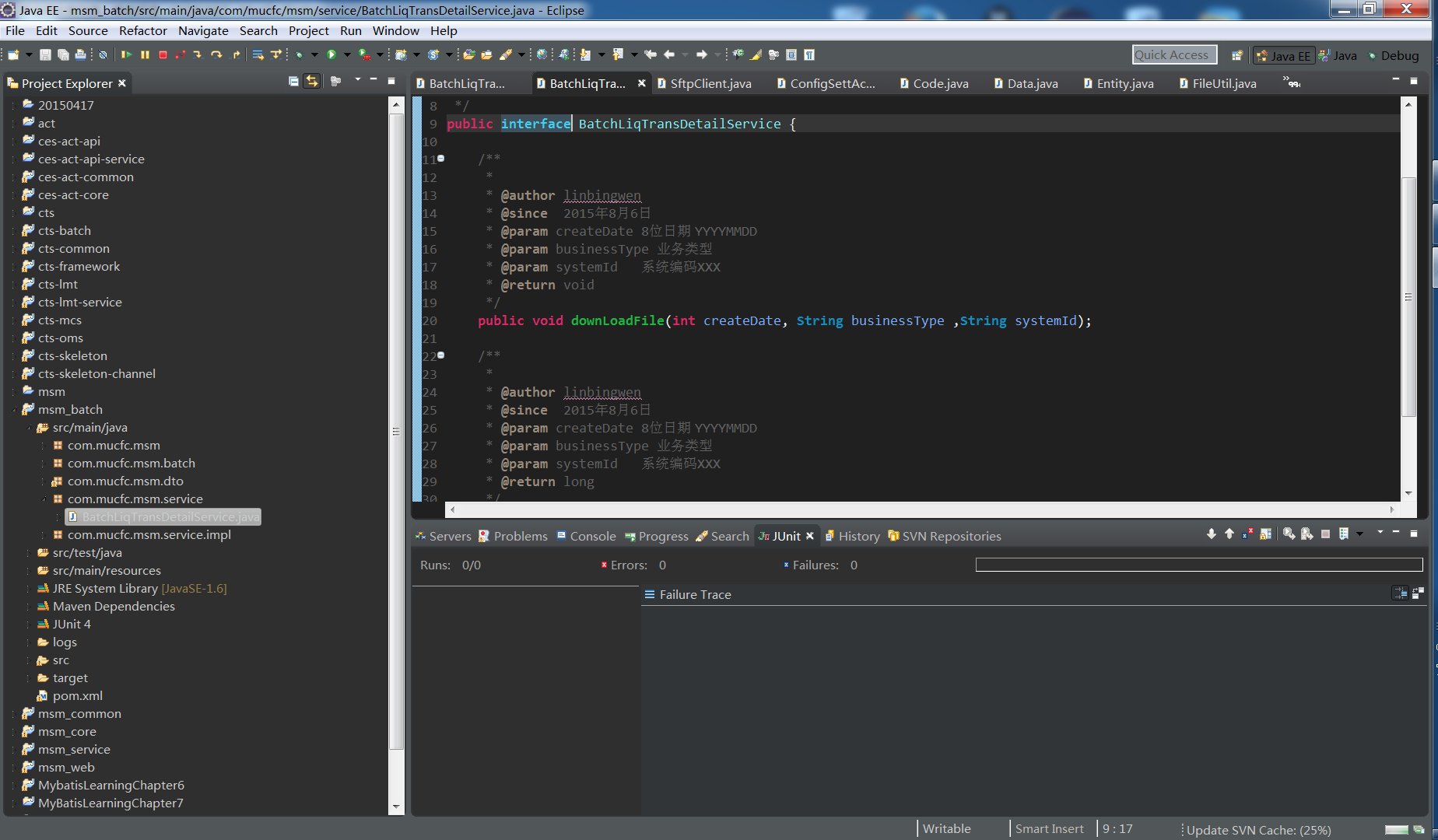
Task: Switch to the SftpClient.java editor tab
Action: 704,83
